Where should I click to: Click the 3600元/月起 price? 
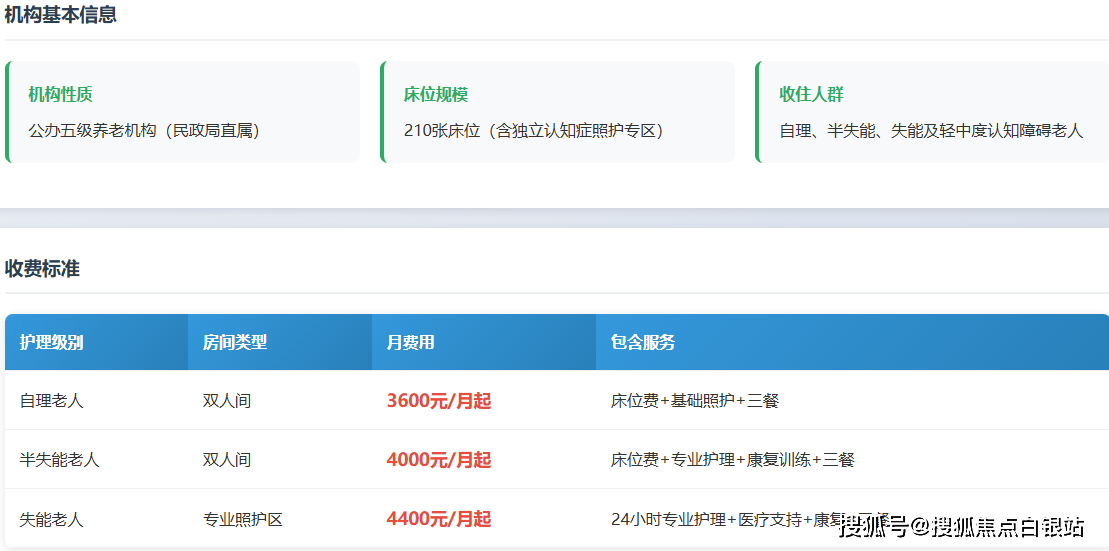point(439,401)
